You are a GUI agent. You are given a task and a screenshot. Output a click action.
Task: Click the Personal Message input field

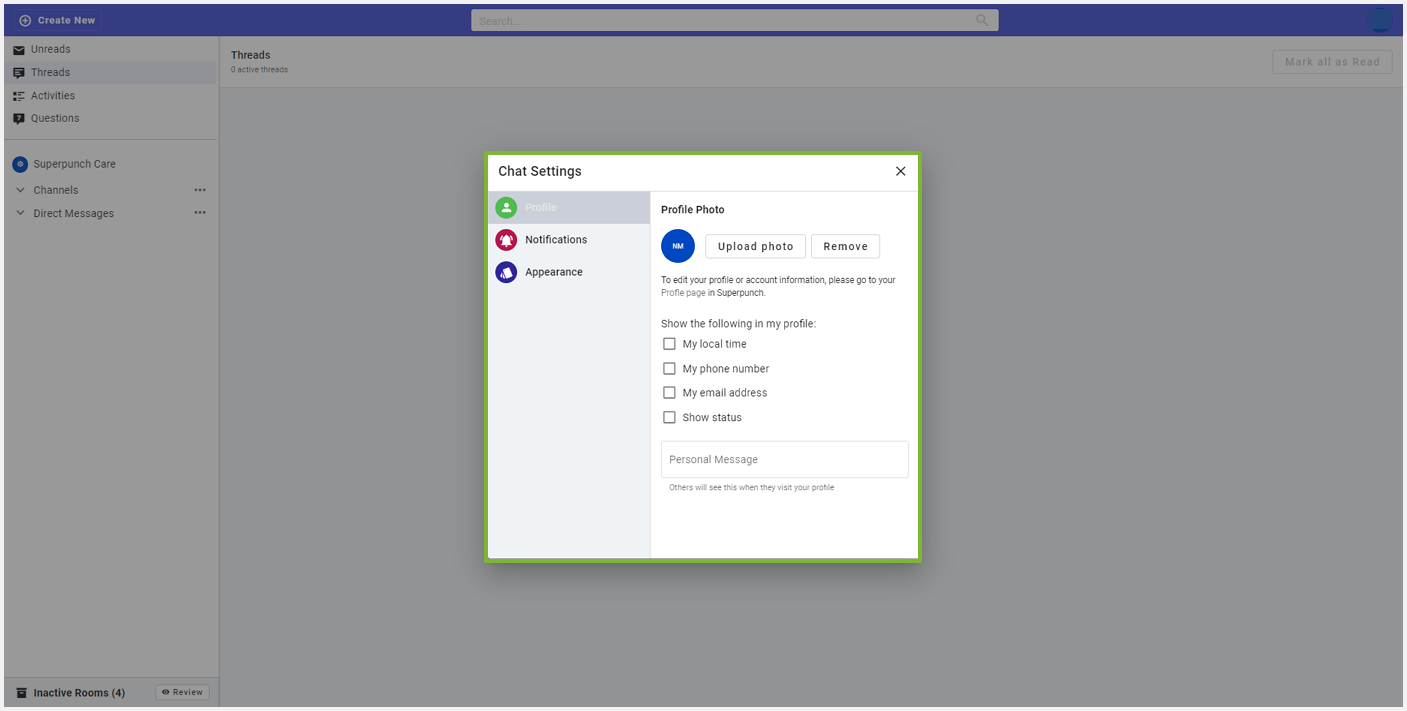point(784,460)
